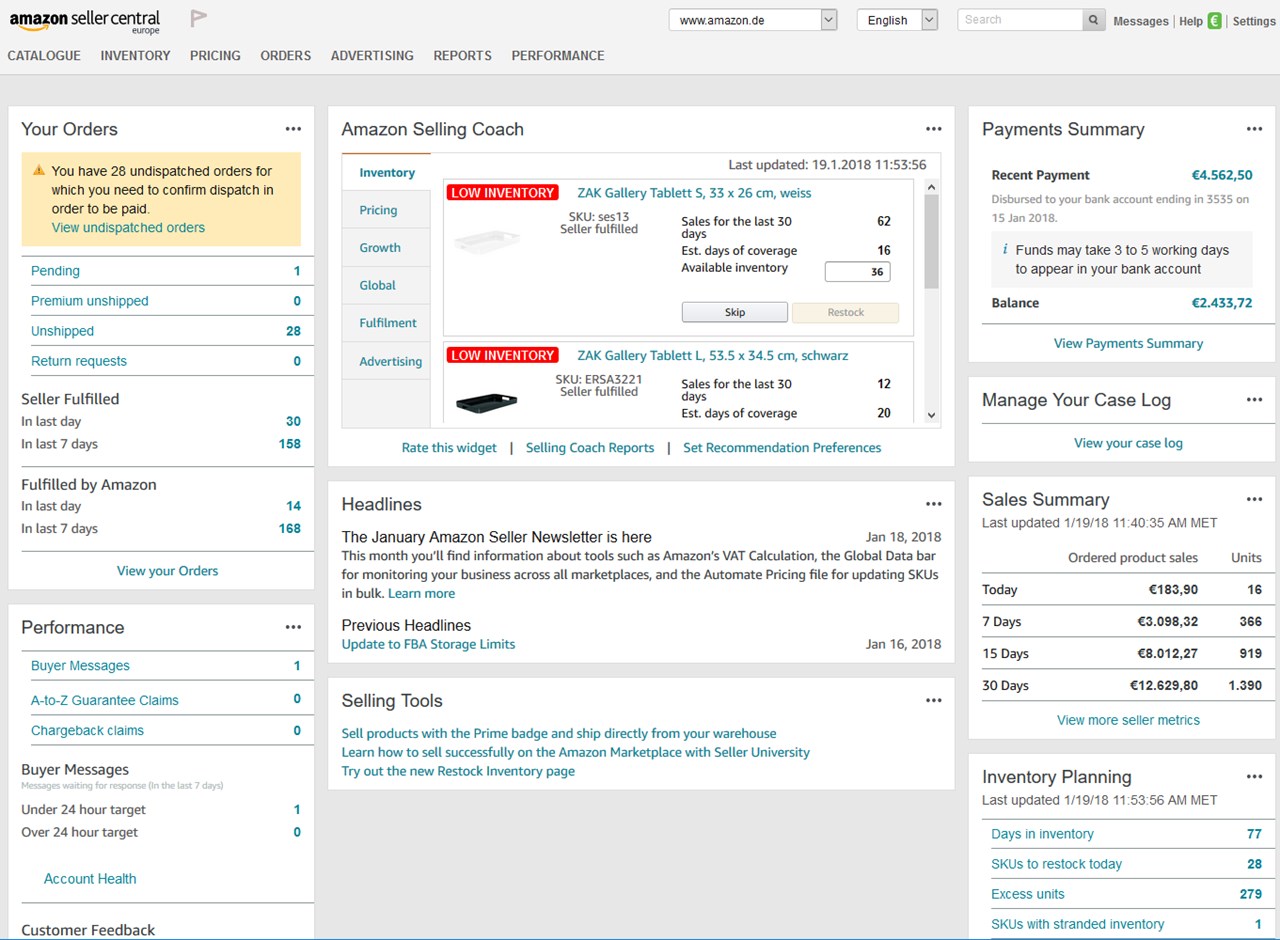The height and width of the screenshot is (940, 1280).
Task: Open the INVENTORY menu
Action: tap(135, 56)
